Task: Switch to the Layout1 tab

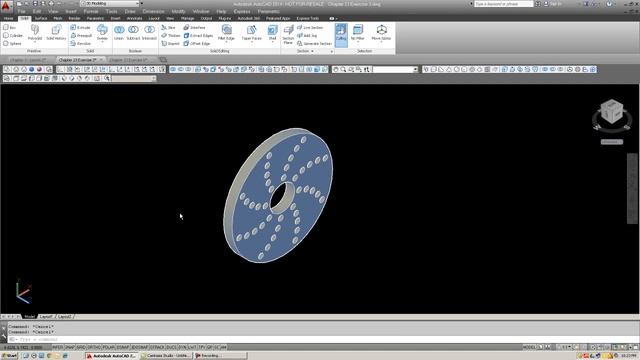Action: [46, 317]
